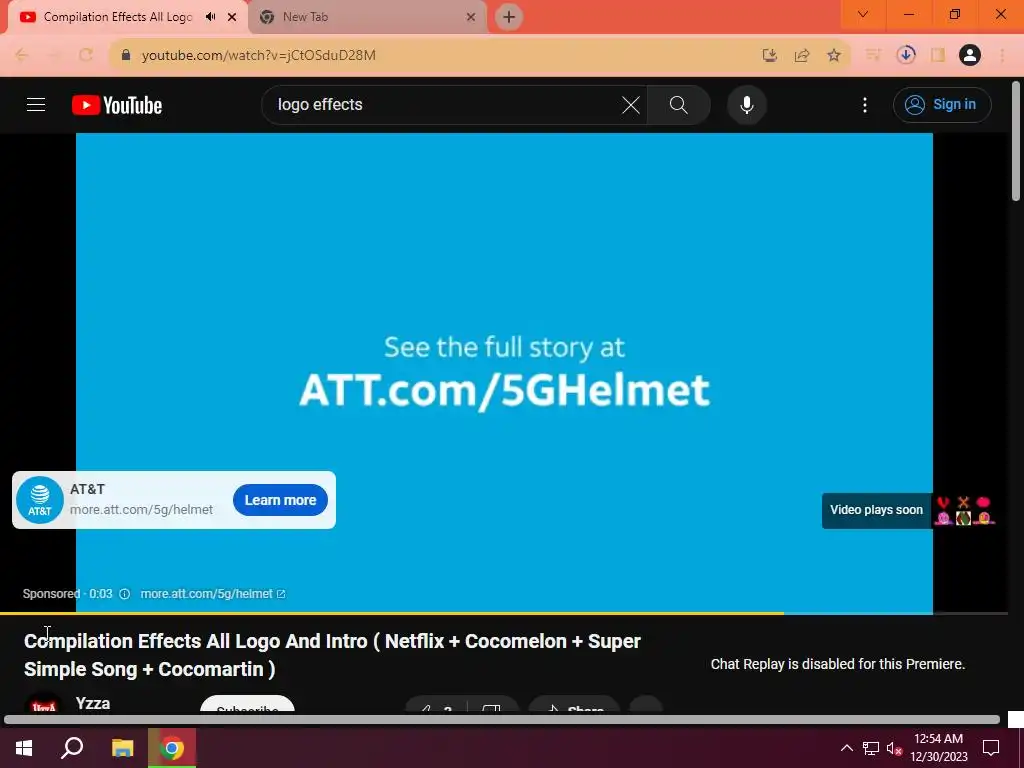Screen dimensions: 1024x768
Task: Go to the YouTube home logo
Action: [117, 105]
